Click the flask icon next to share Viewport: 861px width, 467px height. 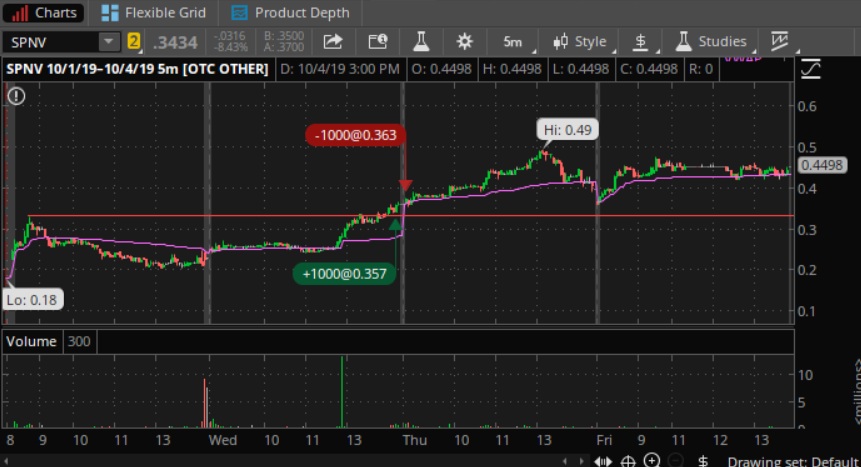coord(421,42)
